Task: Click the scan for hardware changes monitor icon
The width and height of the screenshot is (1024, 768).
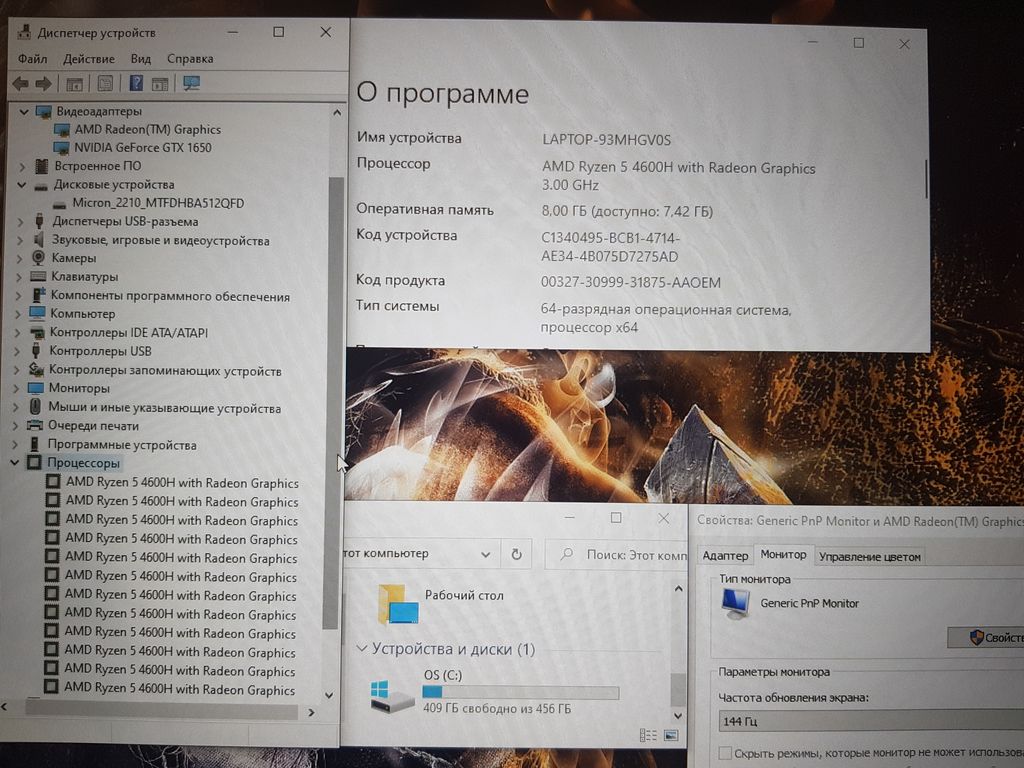Action: [192, 84]
